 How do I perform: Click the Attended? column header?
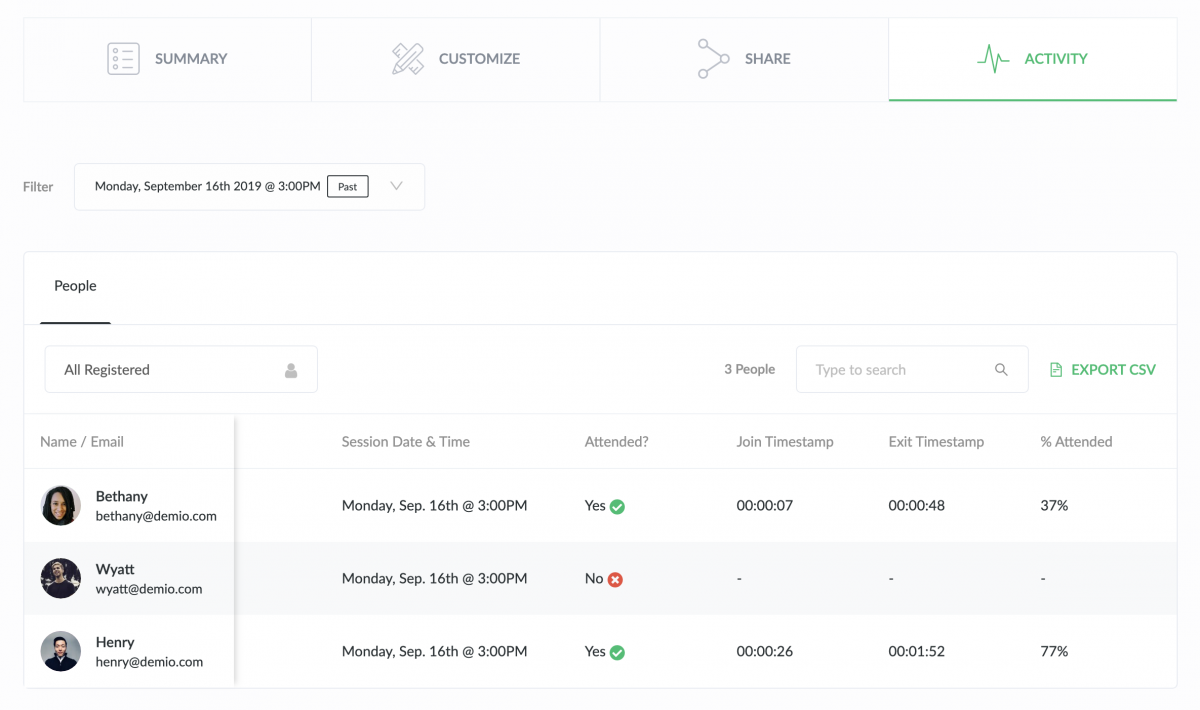pos(617,442)
